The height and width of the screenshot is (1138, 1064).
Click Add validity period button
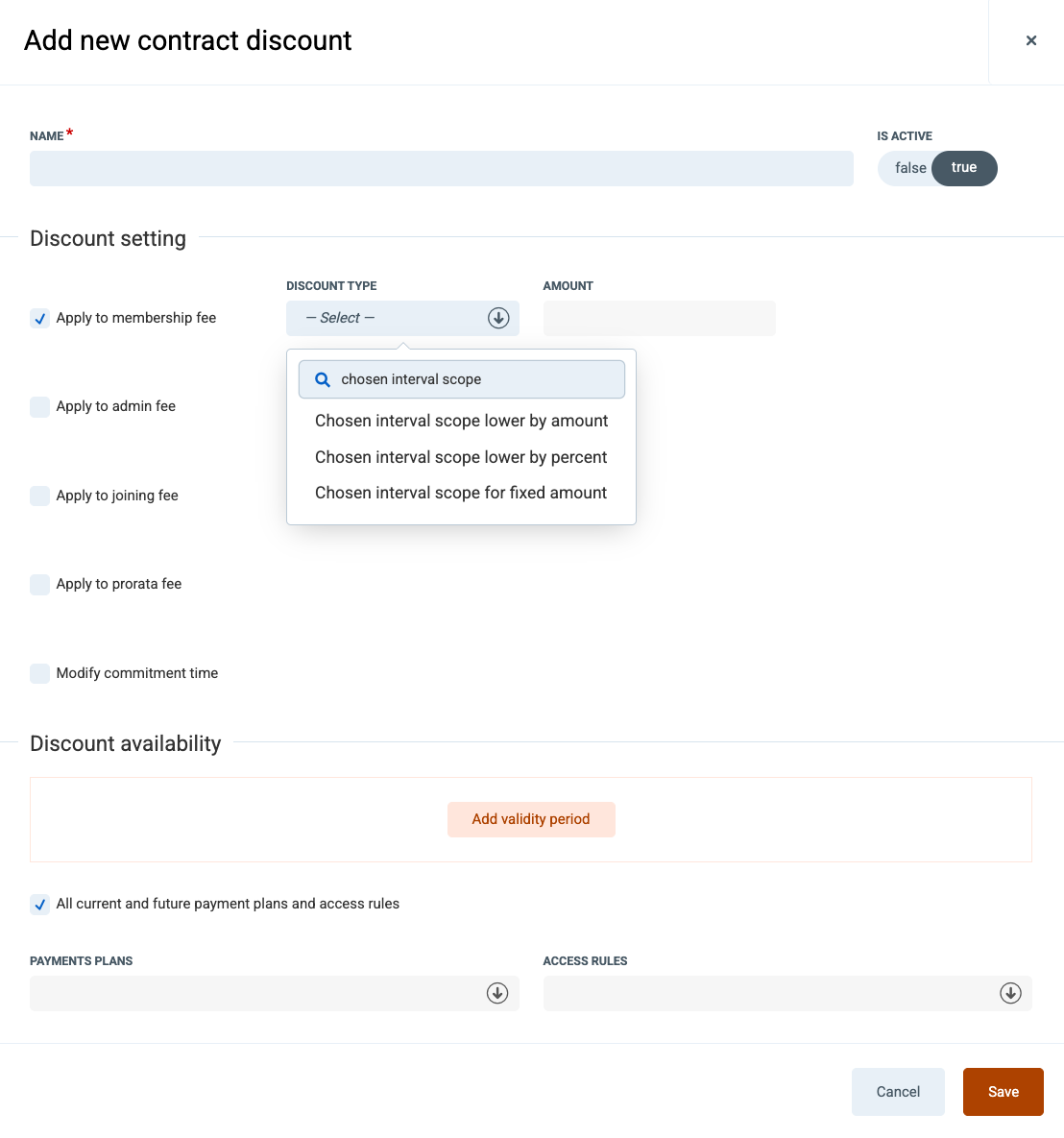[531, 819]
